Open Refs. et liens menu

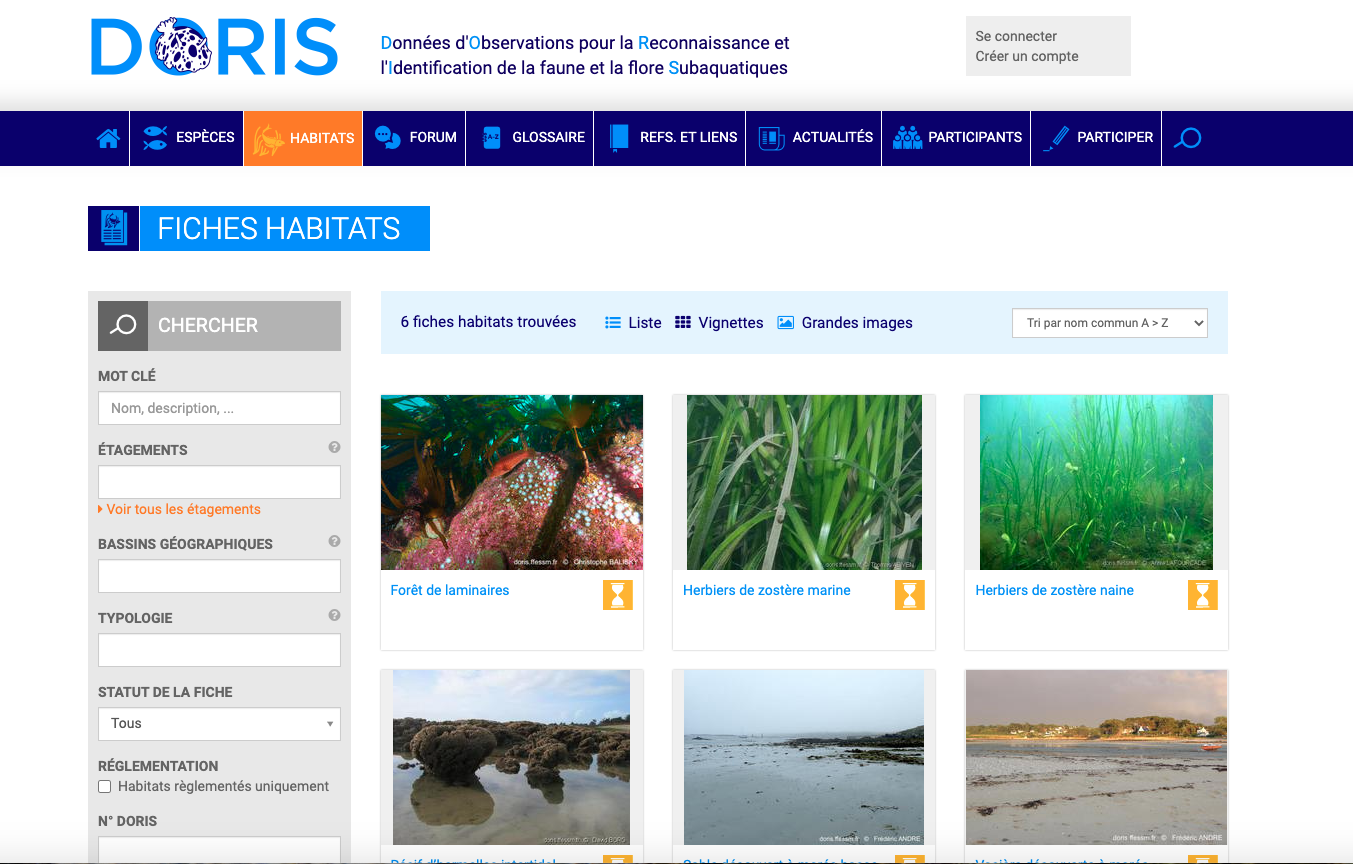pyautogui.click(x=670, y=138)
